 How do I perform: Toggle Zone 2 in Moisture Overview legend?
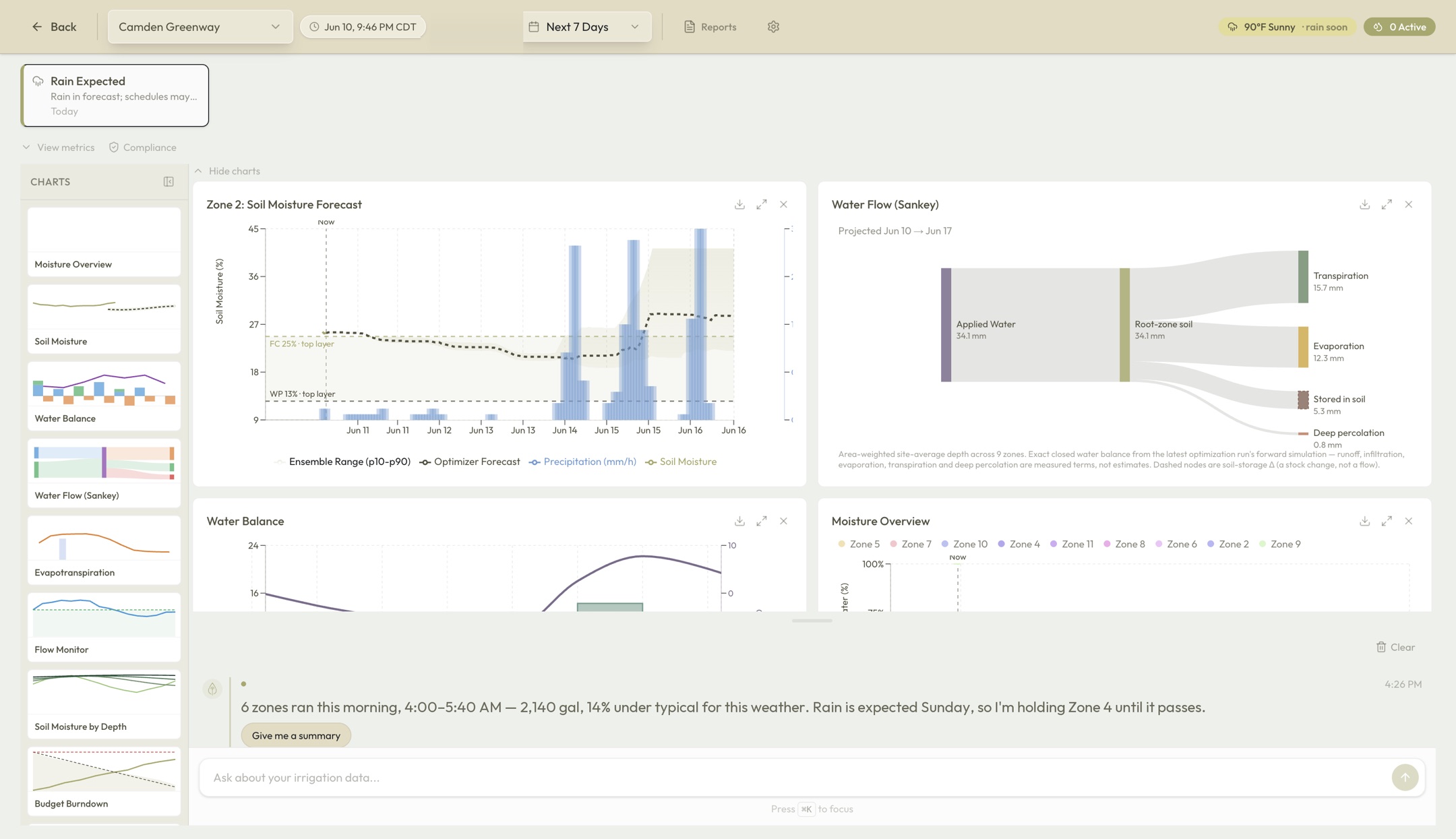point(1228,544)
